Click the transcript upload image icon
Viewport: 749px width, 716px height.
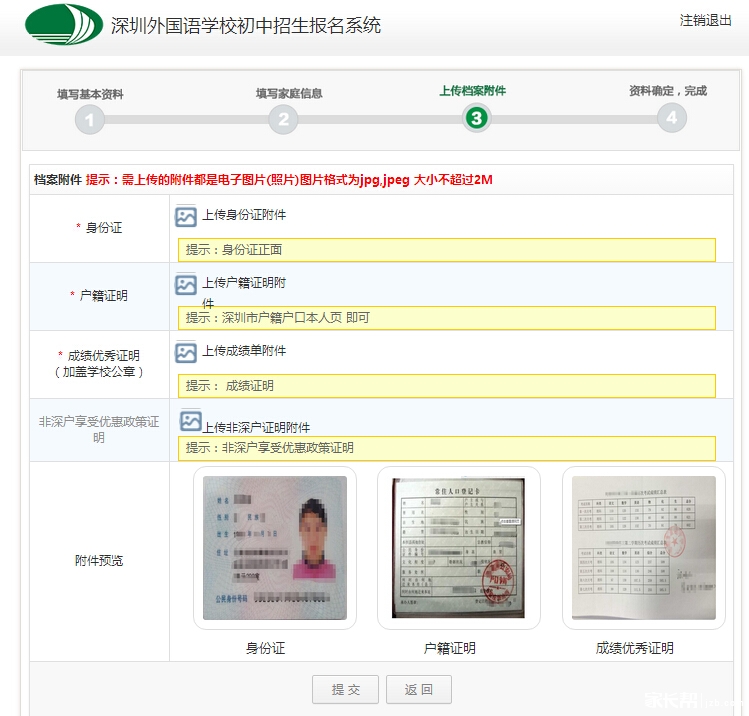[x=186, y=352]
